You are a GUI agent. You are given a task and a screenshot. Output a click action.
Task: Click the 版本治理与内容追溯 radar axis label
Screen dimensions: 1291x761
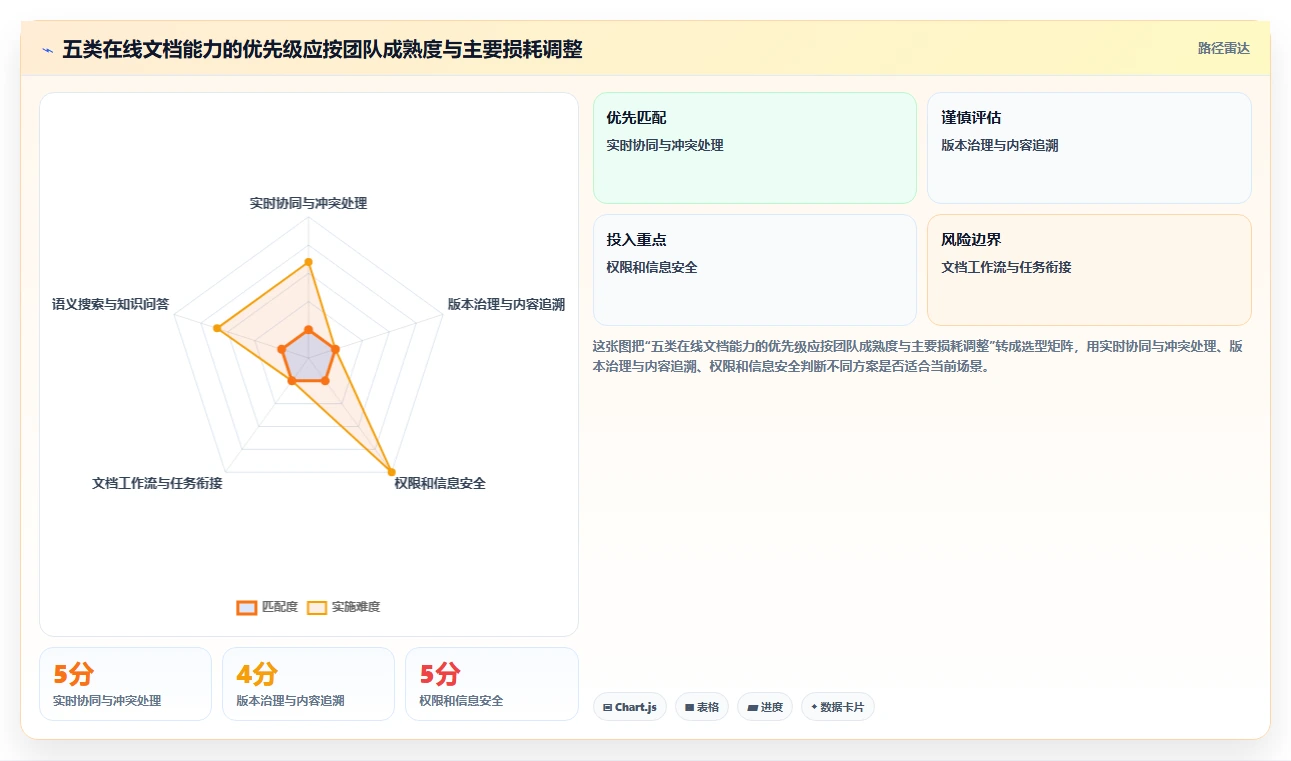[x=506, y=304]
